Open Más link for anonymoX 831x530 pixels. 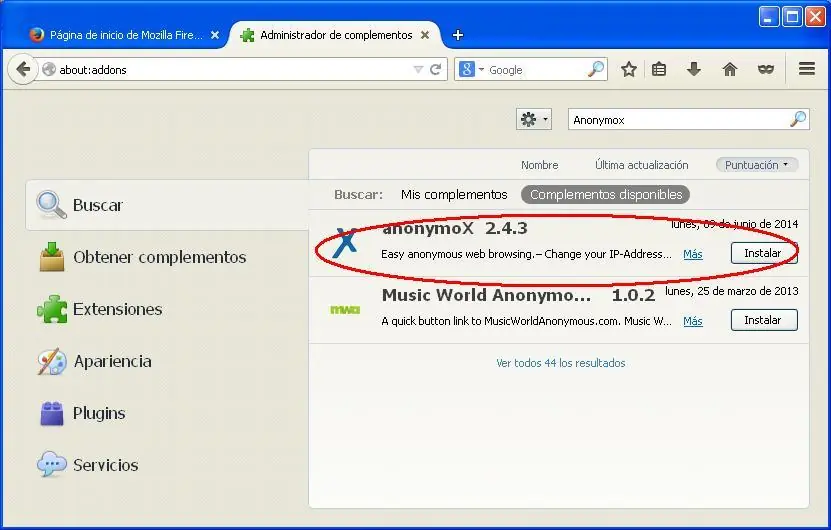[x=693, y=254]
